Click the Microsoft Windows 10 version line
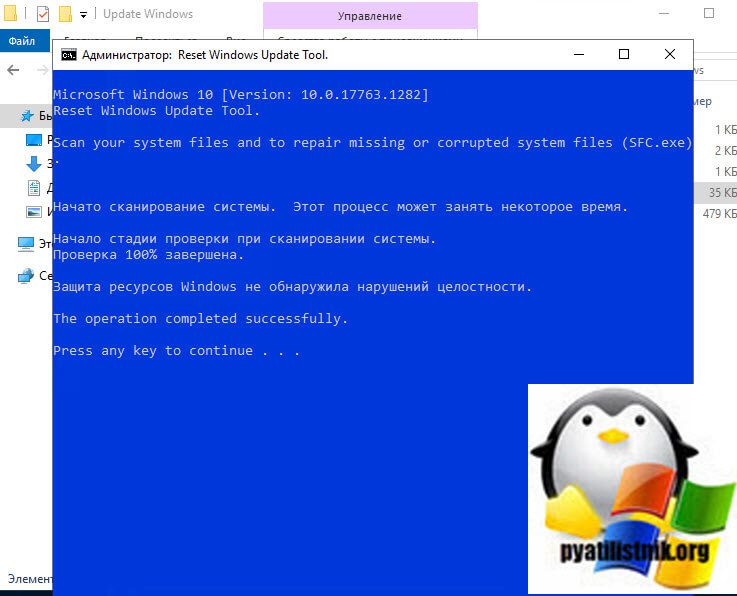Screen dimensions: 737x596 [x=241, y=94]
